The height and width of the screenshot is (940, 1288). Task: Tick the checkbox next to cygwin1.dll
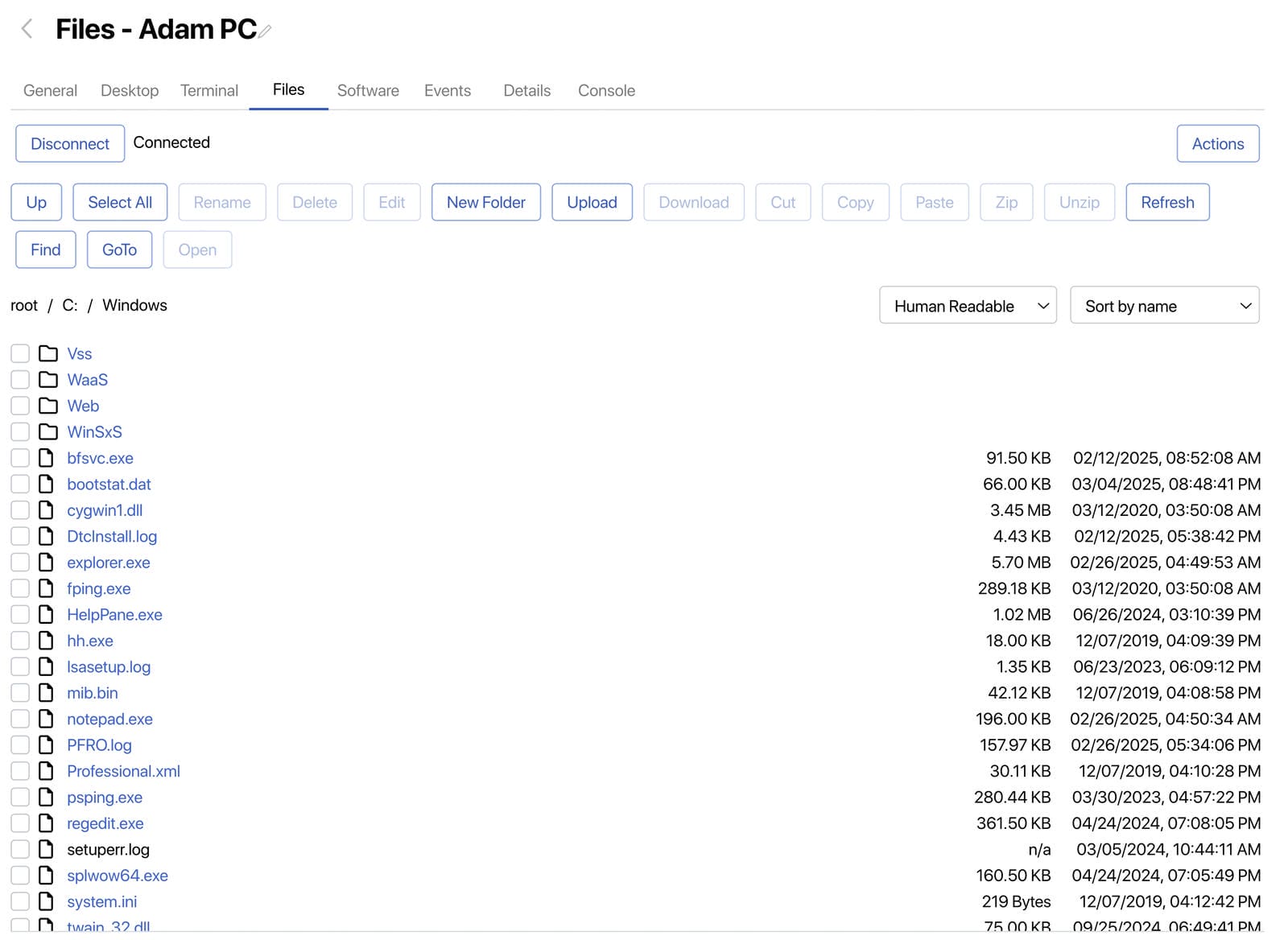pyautogui.click(x=20, y=510)
